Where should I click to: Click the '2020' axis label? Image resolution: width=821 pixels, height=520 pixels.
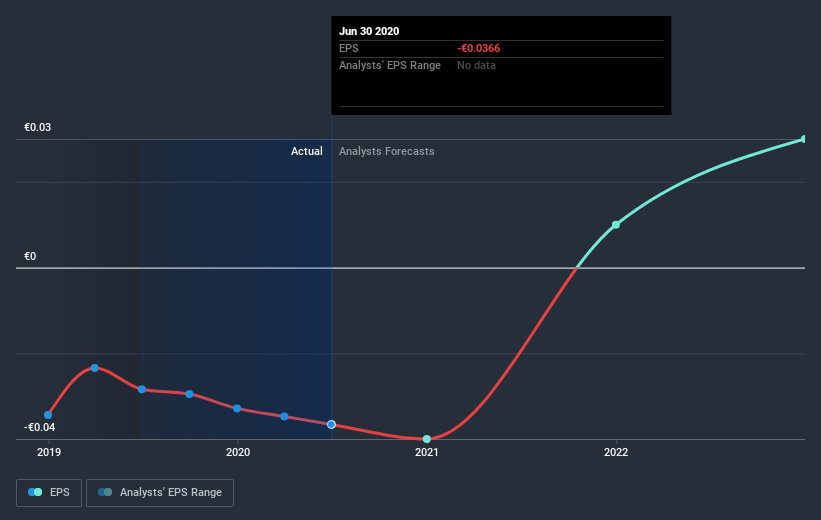238,452
